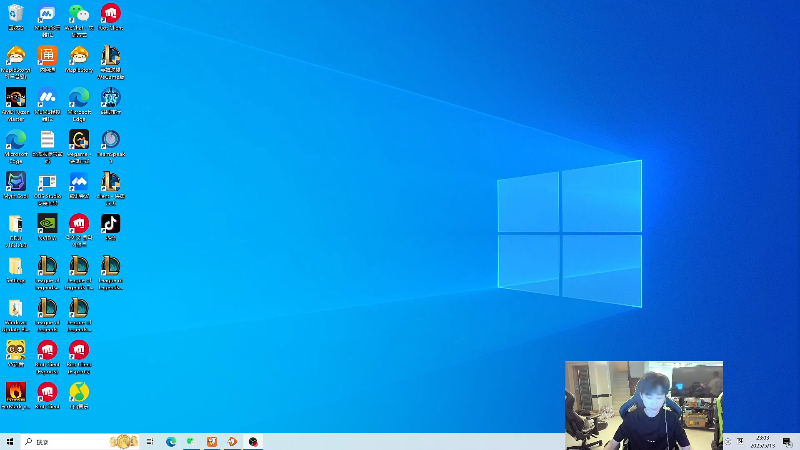
Task: Select Microsoft Edge icon beside AMD Ryzen row's blue emblem
Action: 79,105
